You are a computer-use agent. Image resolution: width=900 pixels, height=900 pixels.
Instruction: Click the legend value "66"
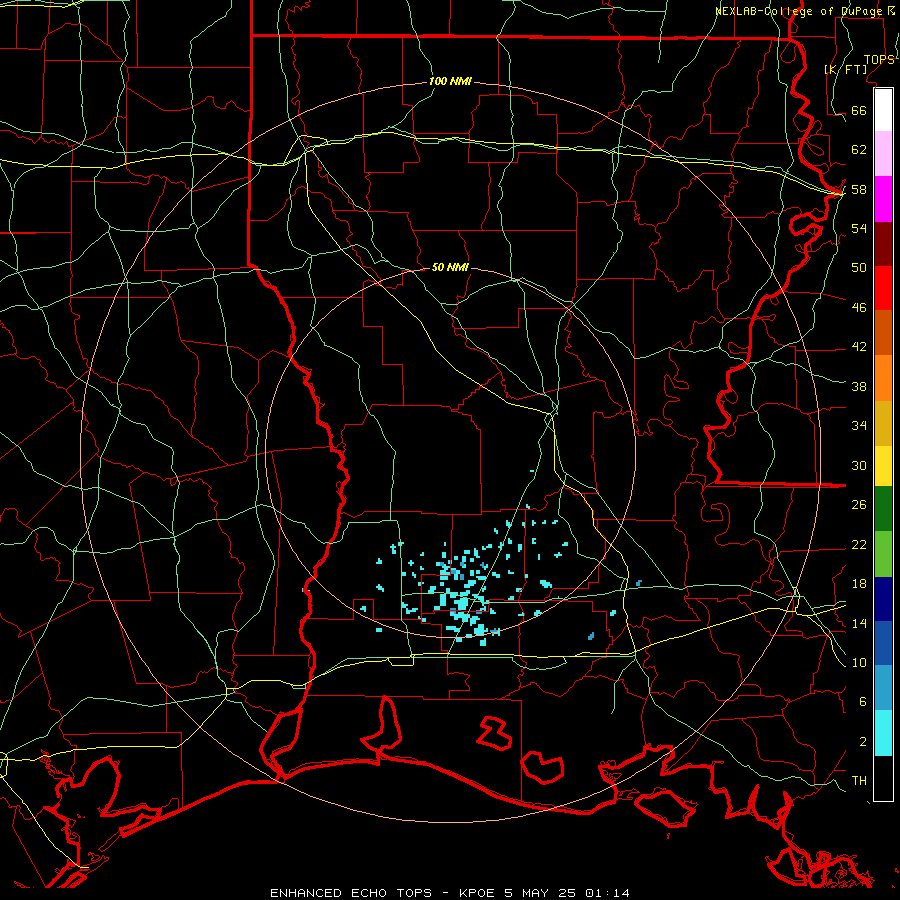coord(859,110)
